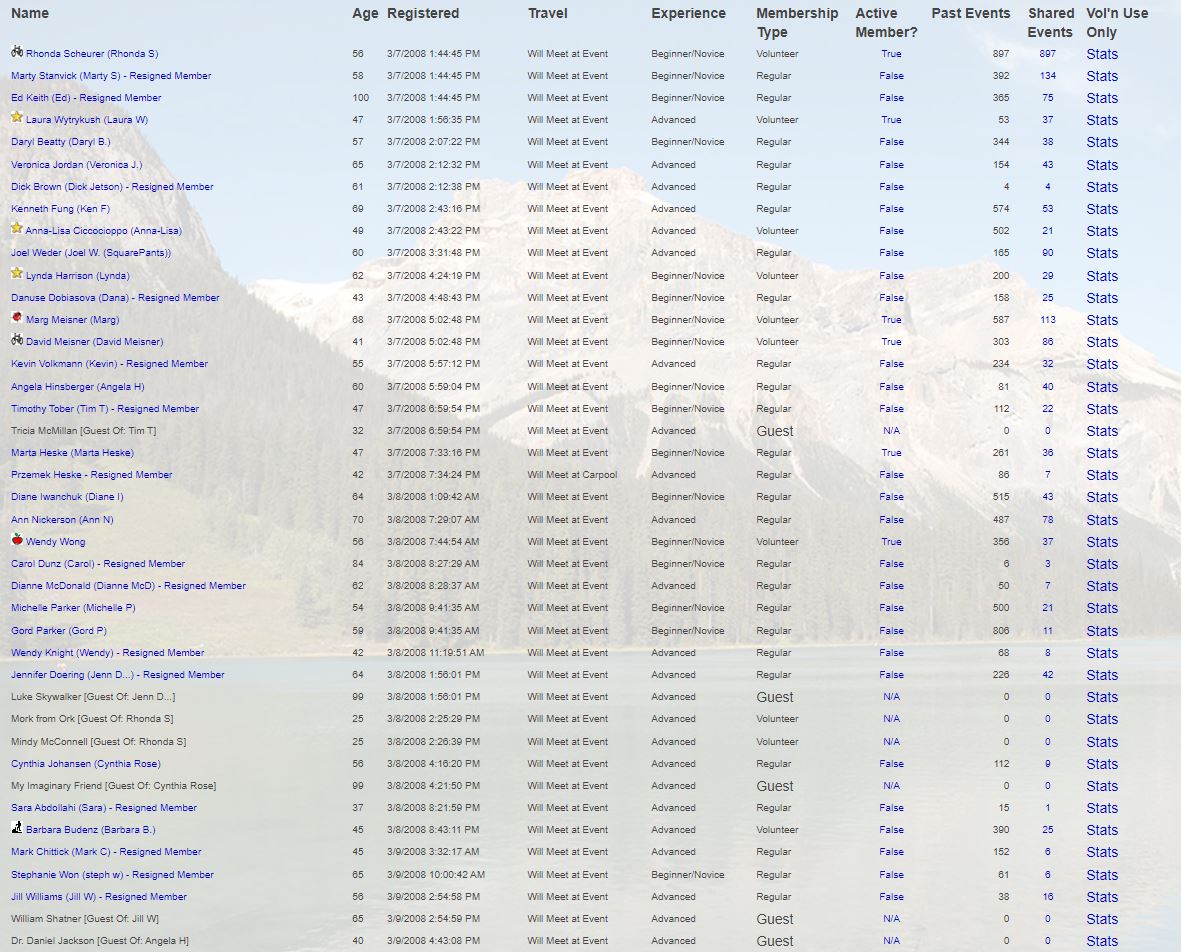Open Stats for Dr. Daniel Jackson
1181x952 pixels.
pyautogui.click(x=1102, y=941)
